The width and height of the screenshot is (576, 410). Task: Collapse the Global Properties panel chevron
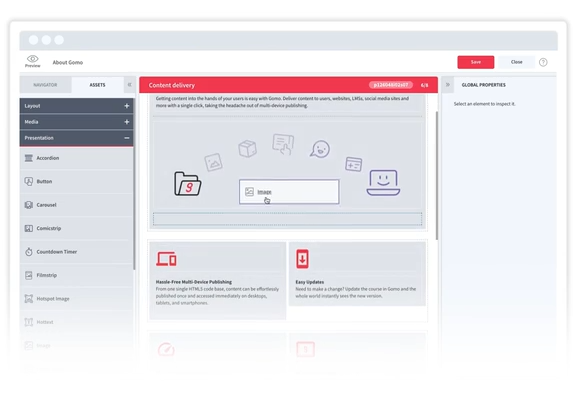tap(447, 84)
